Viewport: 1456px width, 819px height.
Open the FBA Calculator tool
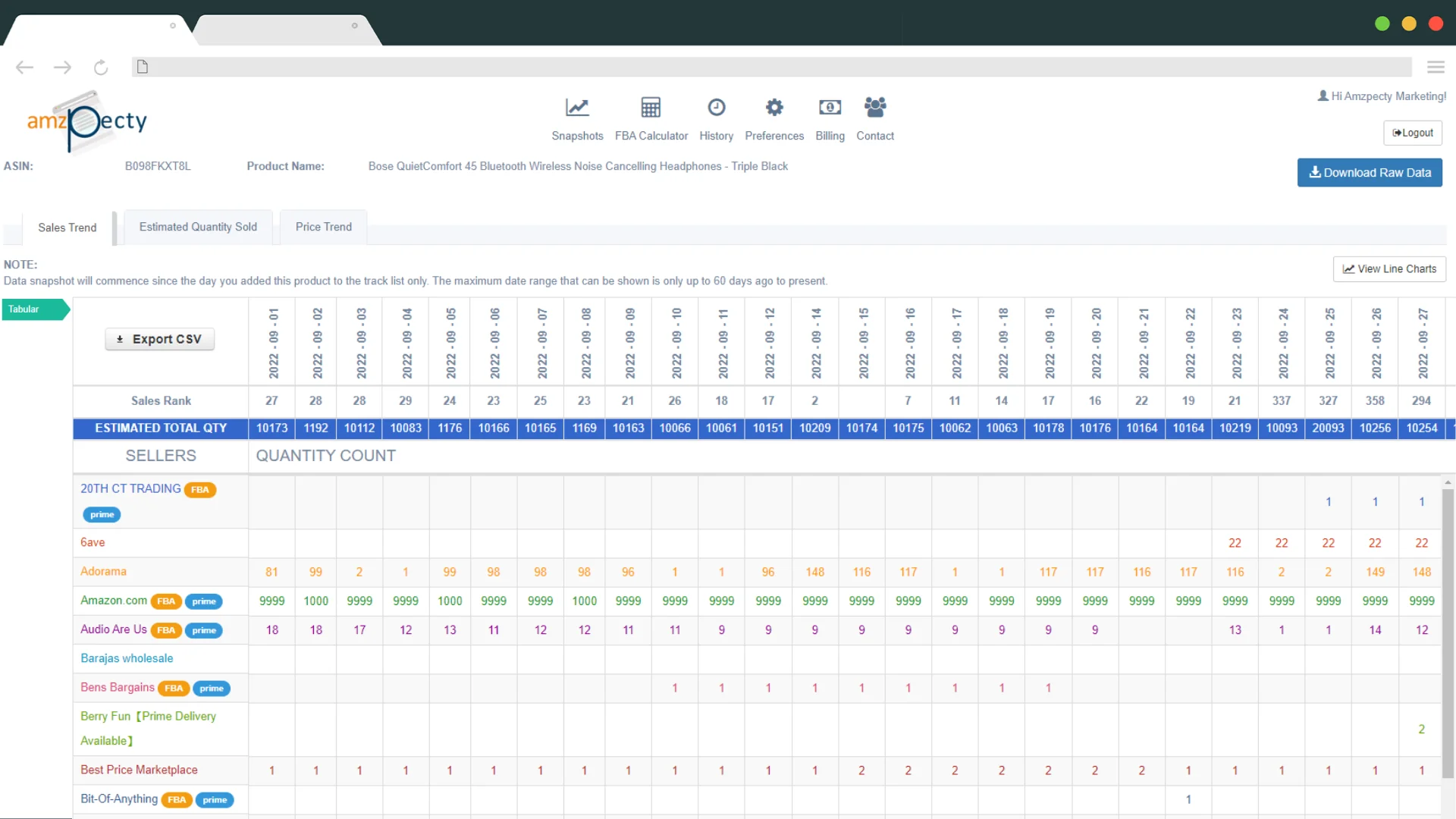coord(651,118)
